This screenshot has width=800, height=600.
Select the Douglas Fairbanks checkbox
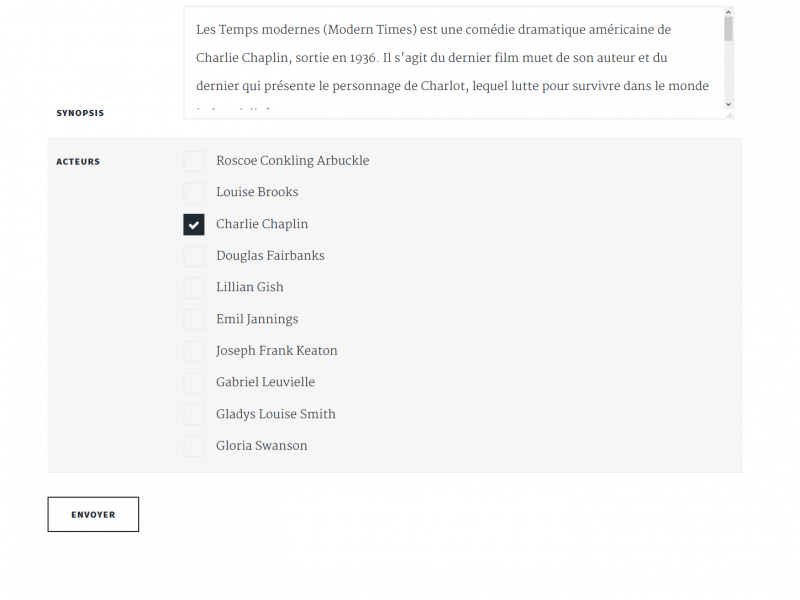(x=194, y=256)
